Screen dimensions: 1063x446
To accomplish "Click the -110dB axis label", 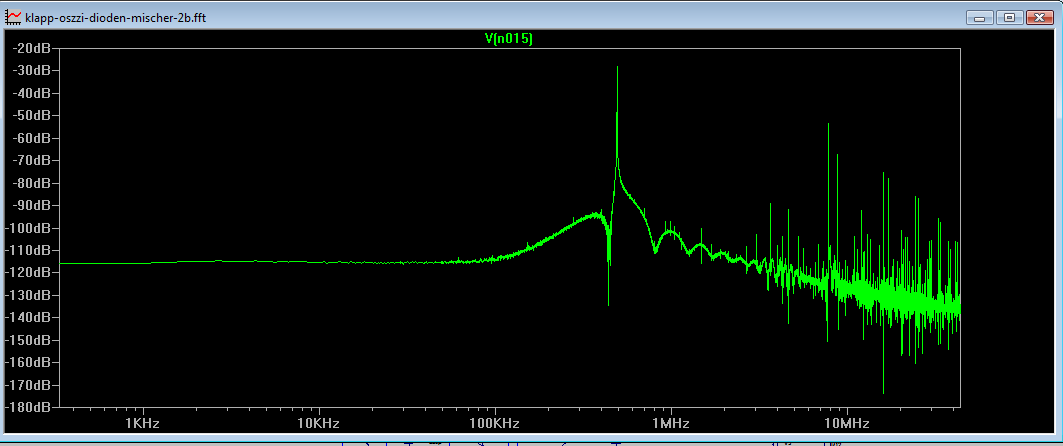I will tap(28, 250).
